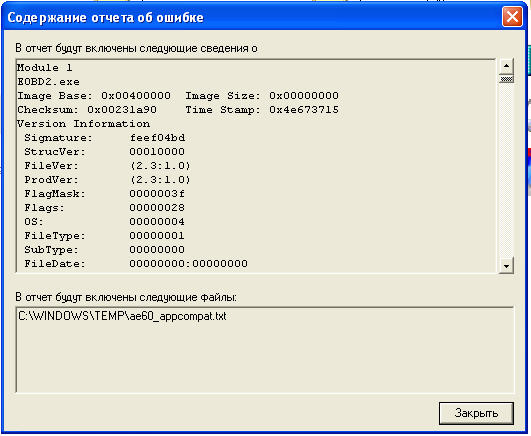Image resolution: width=531 pixels, height=436 pixels.
Task: Close the error report dialog with the X
Action: click(512, 16)
